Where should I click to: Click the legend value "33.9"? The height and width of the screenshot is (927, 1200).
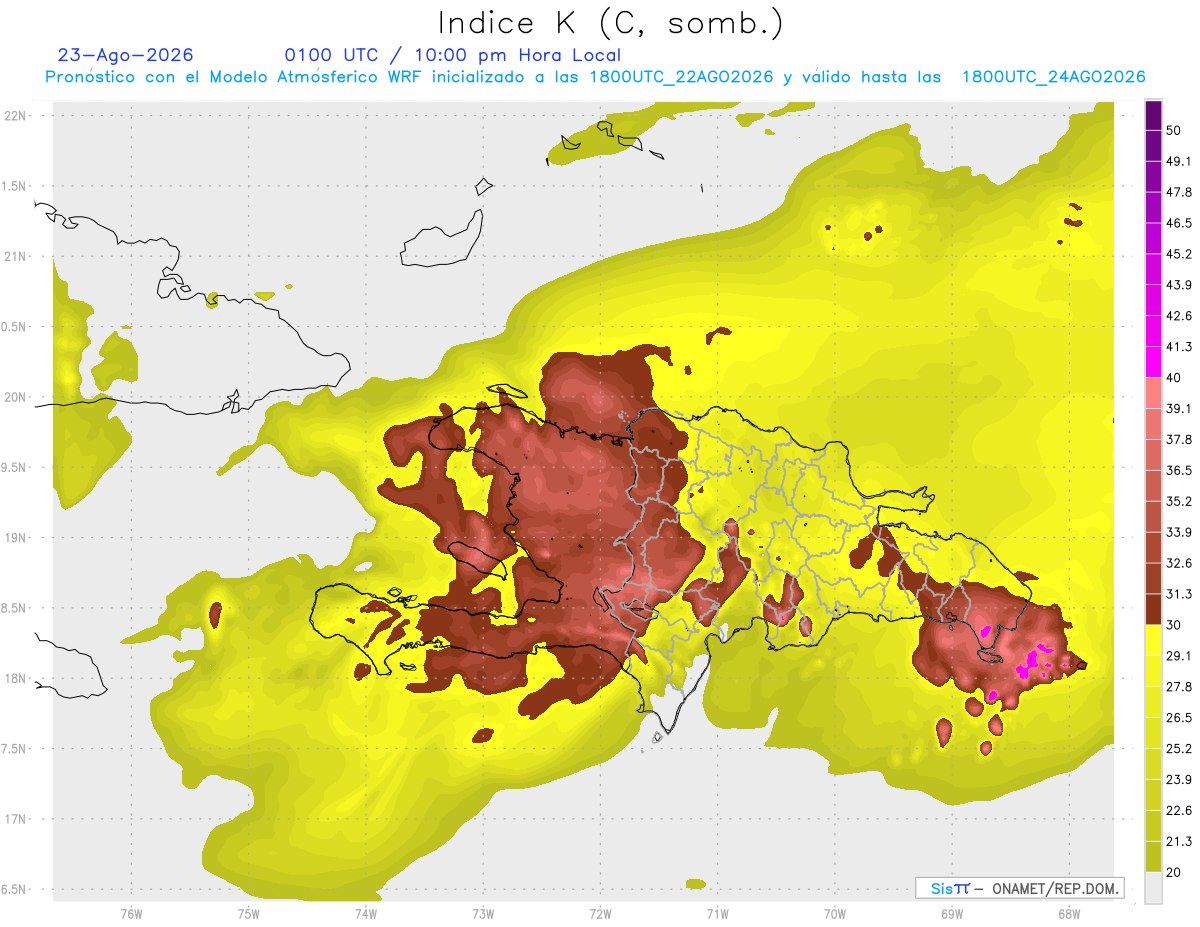coord(1179,532)
